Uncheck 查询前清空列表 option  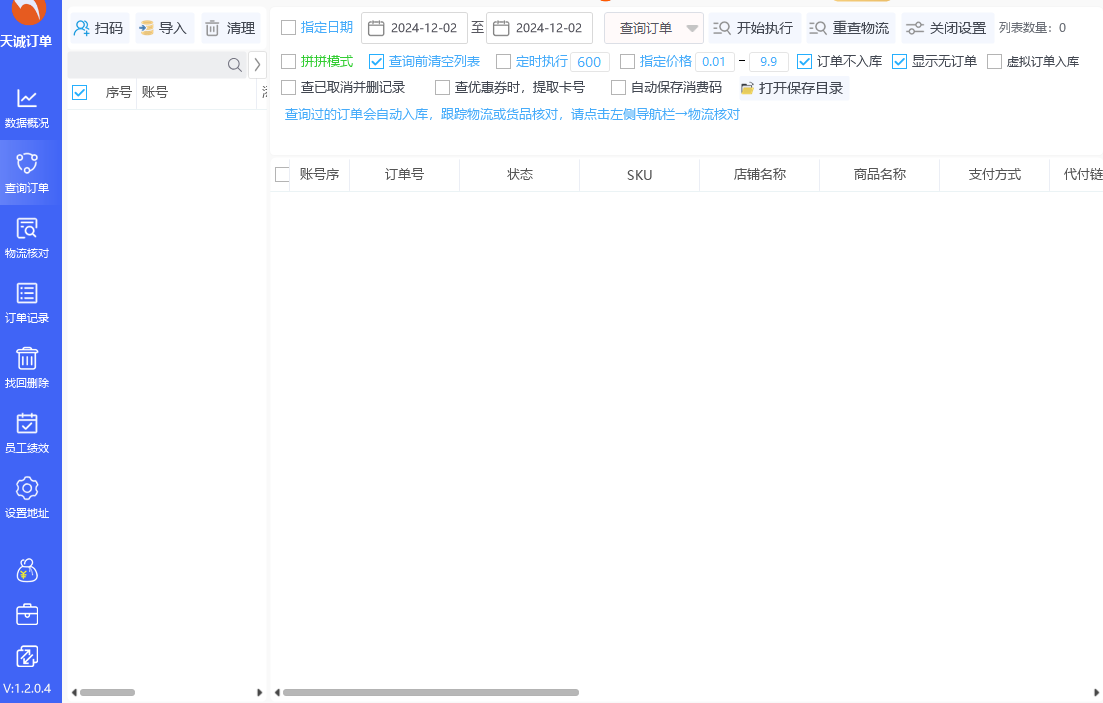tap(377, 62)
